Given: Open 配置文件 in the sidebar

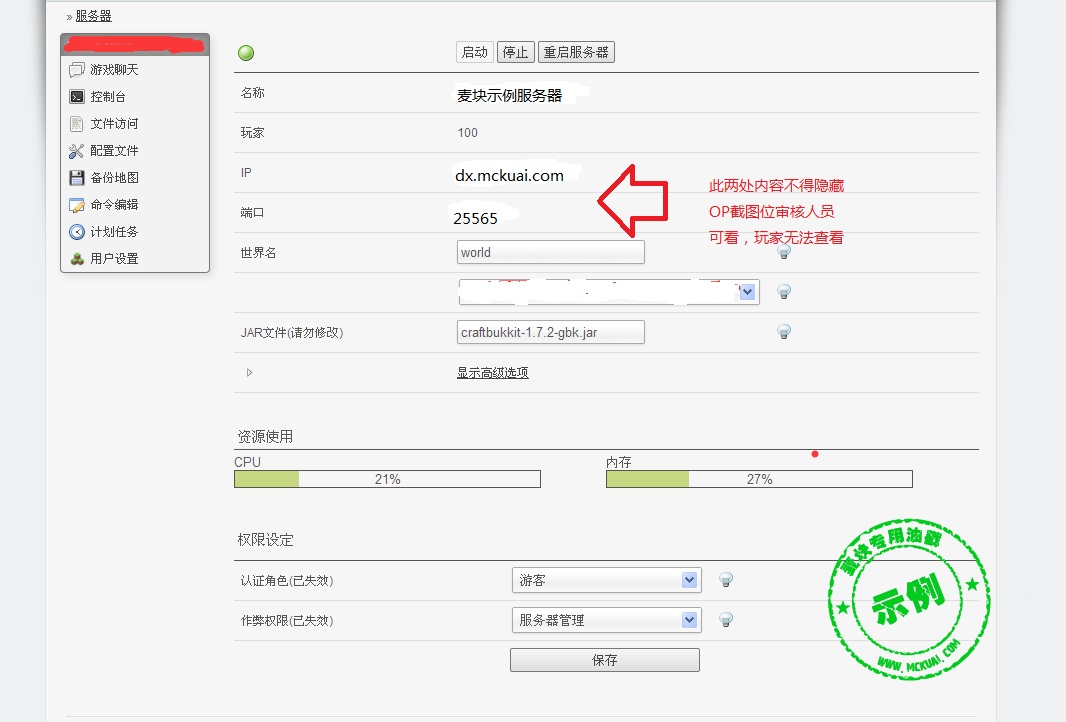Looking at the screenshot, I should coord(114,151).
